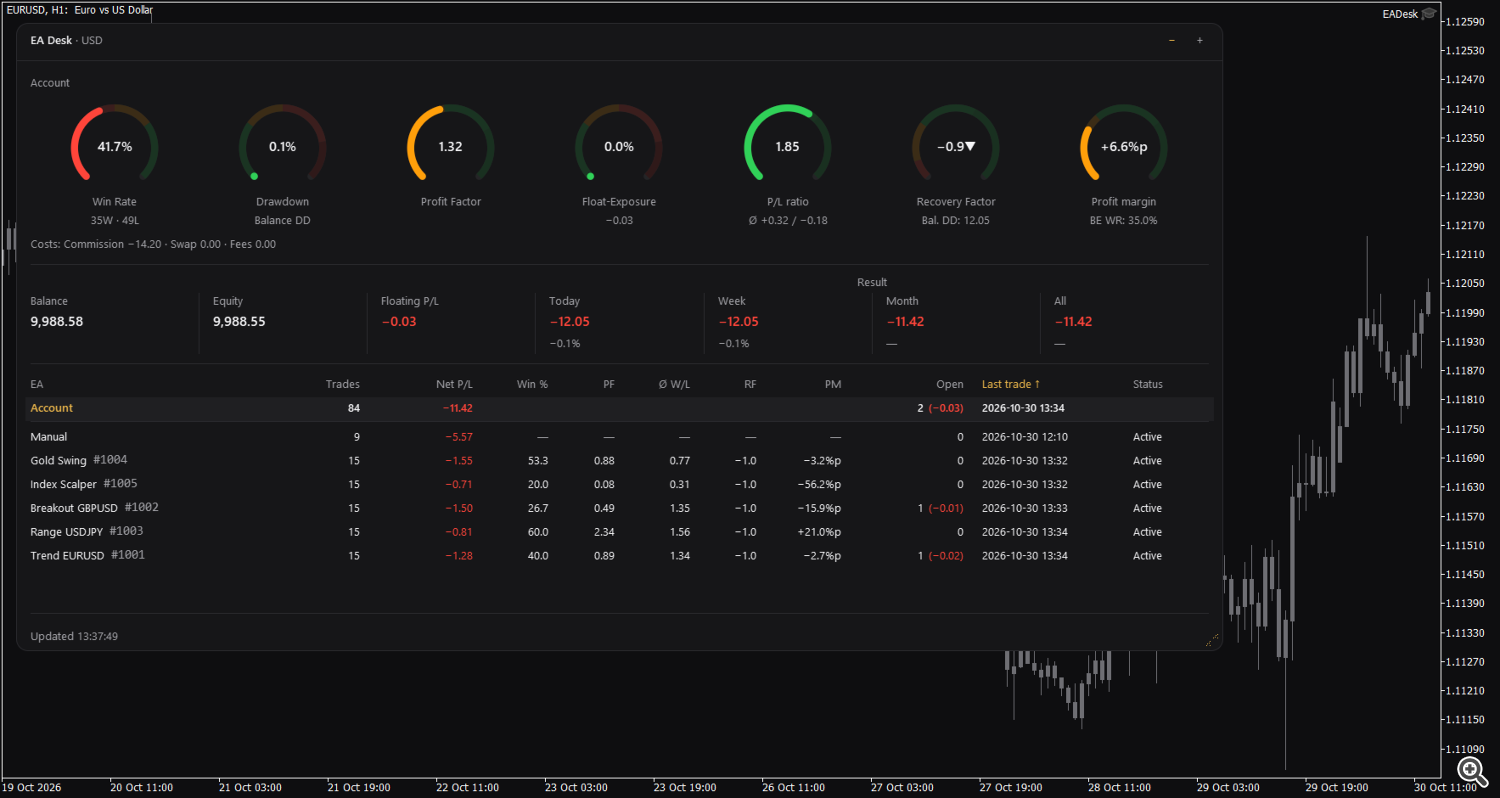
Task: Click the Floating P/L value −0.03
Action: (x=399, y=322)
